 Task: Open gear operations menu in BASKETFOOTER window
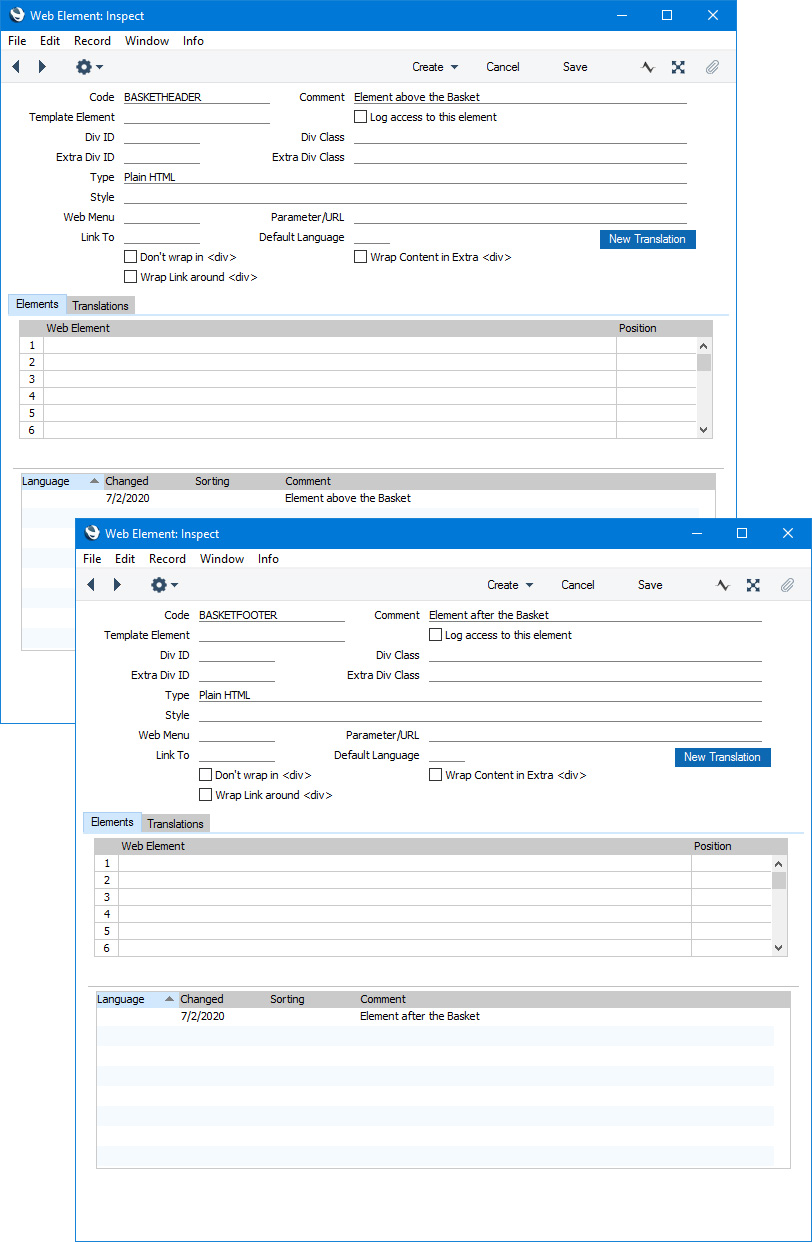164,585
